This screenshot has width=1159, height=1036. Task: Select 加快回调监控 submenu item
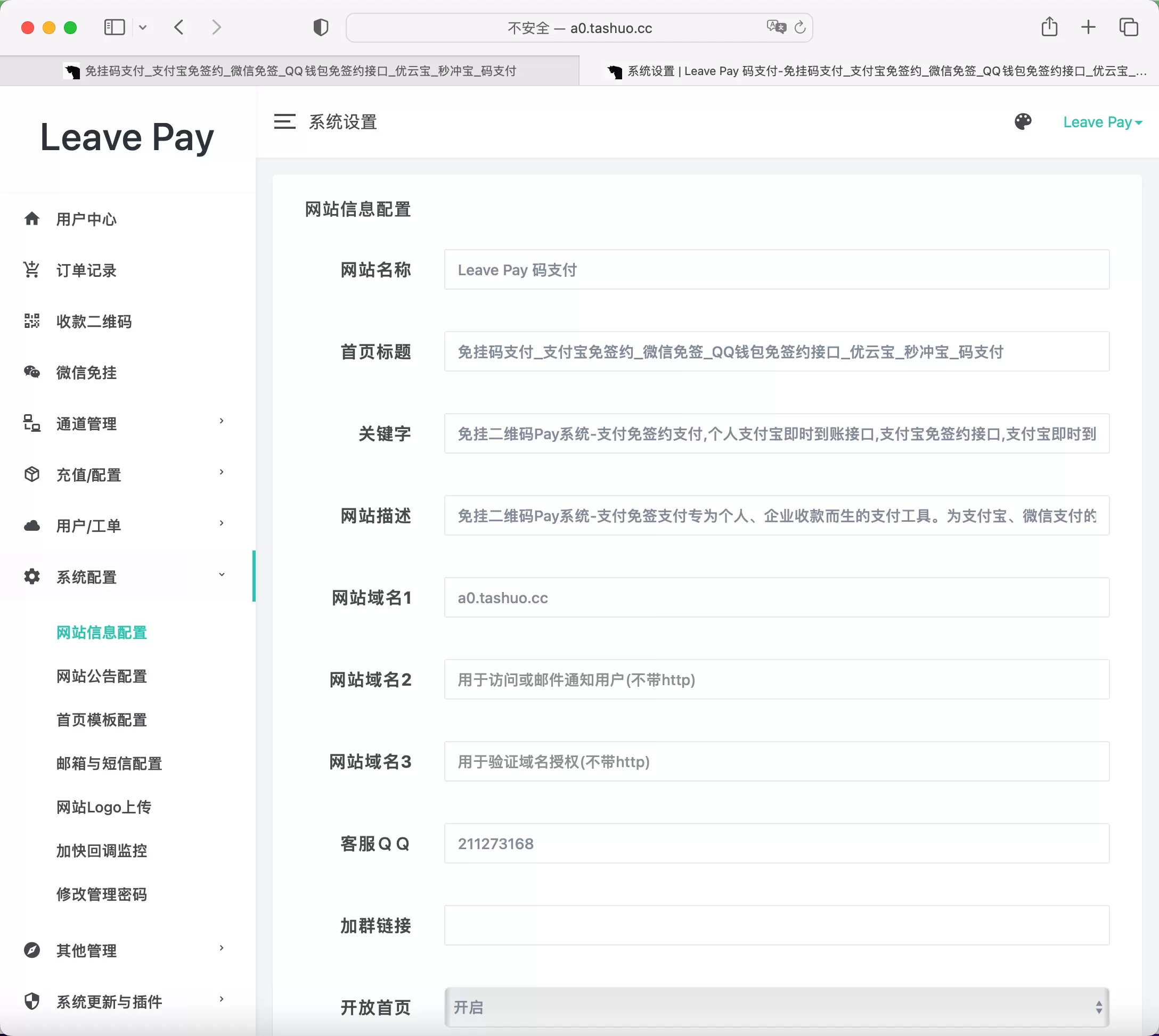click(101, 851)
